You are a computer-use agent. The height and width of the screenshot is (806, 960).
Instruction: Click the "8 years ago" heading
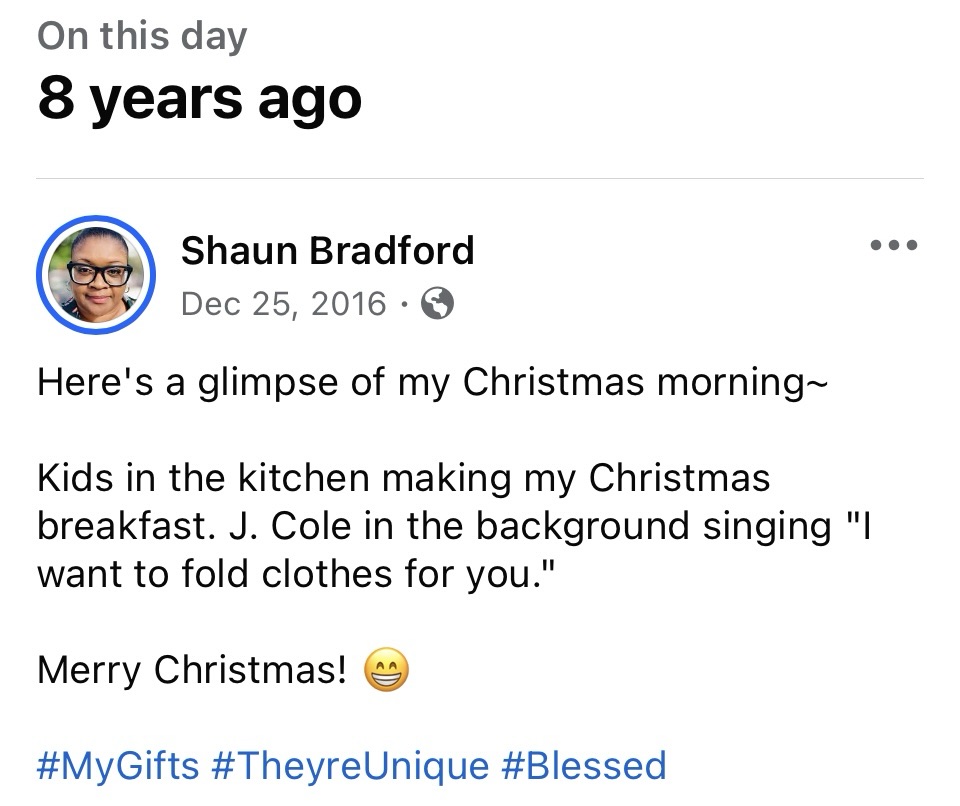pos(199,99)
